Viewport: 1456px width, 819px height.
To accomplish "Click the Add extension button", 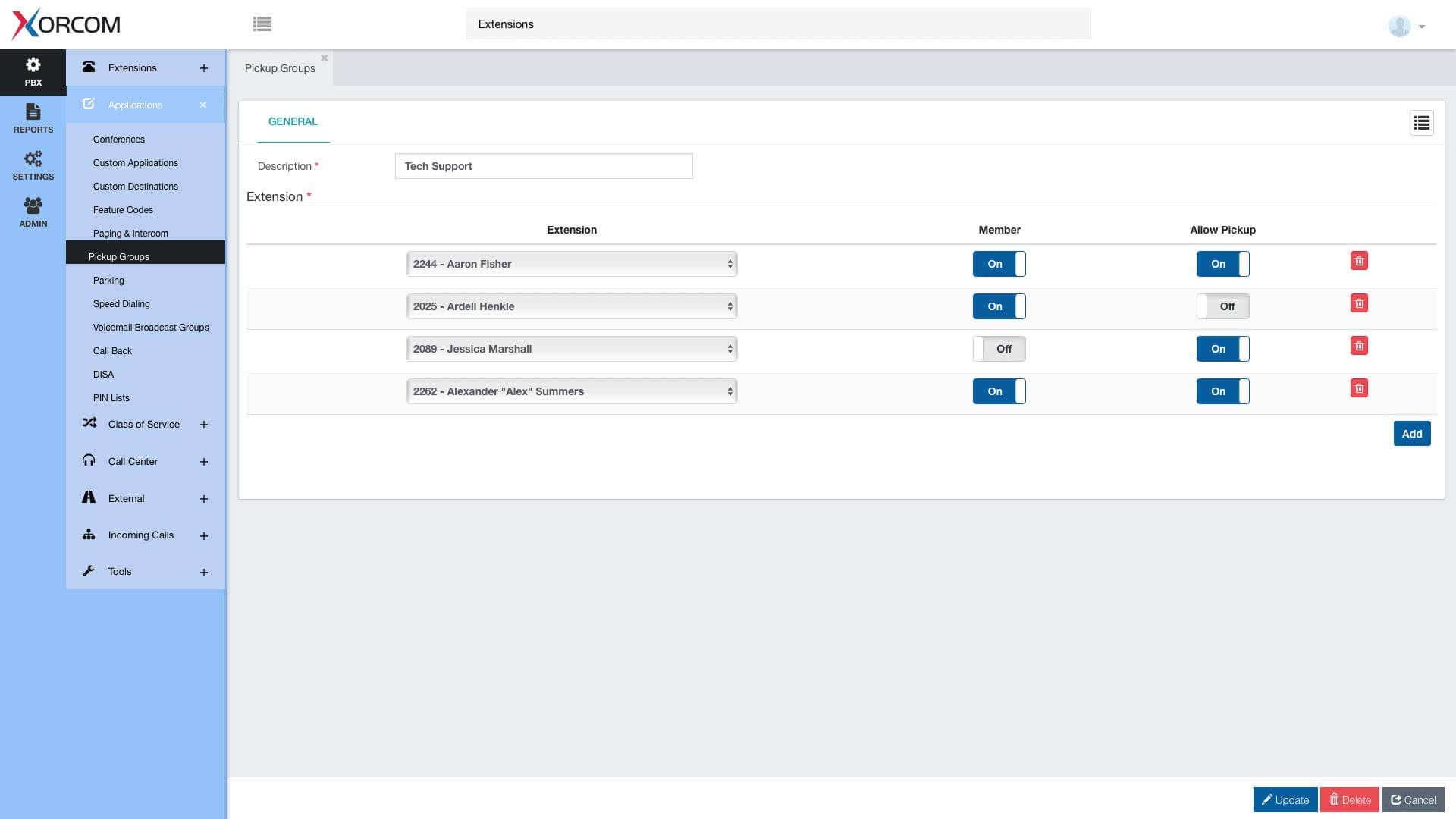I will point(1411,434).
